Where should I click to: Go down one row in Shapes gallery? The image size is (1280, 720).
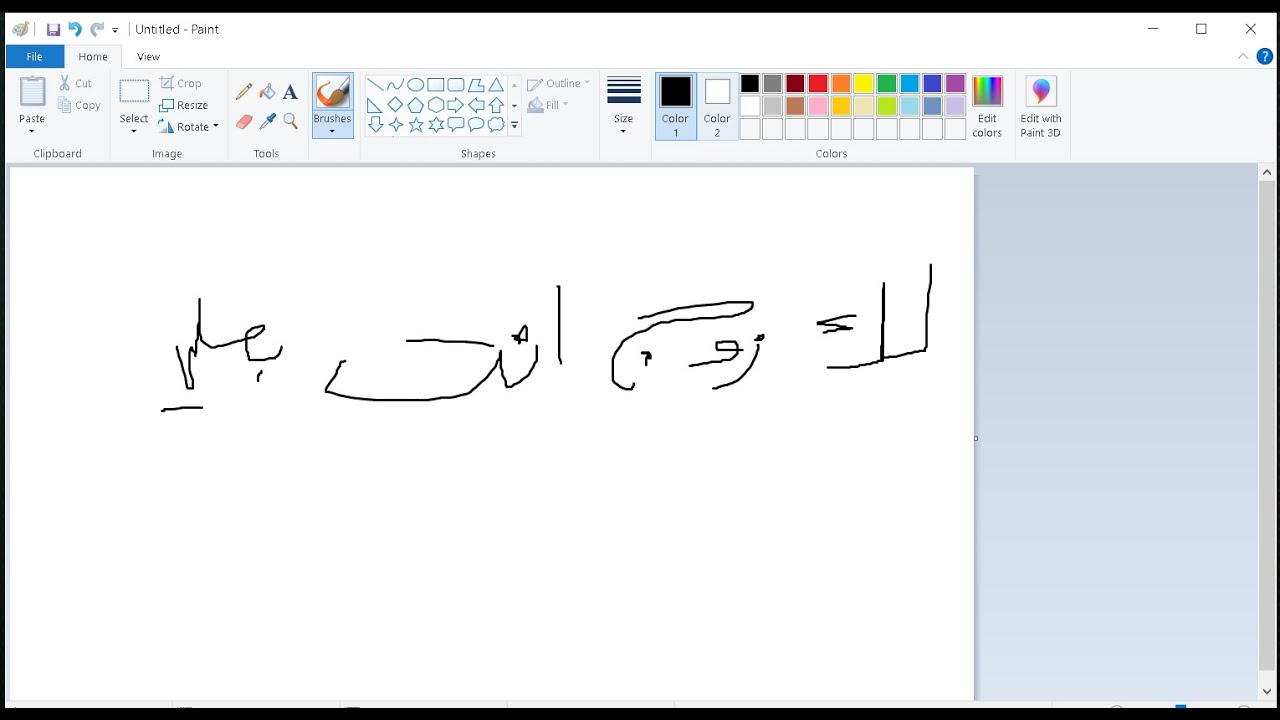[514, 105]
